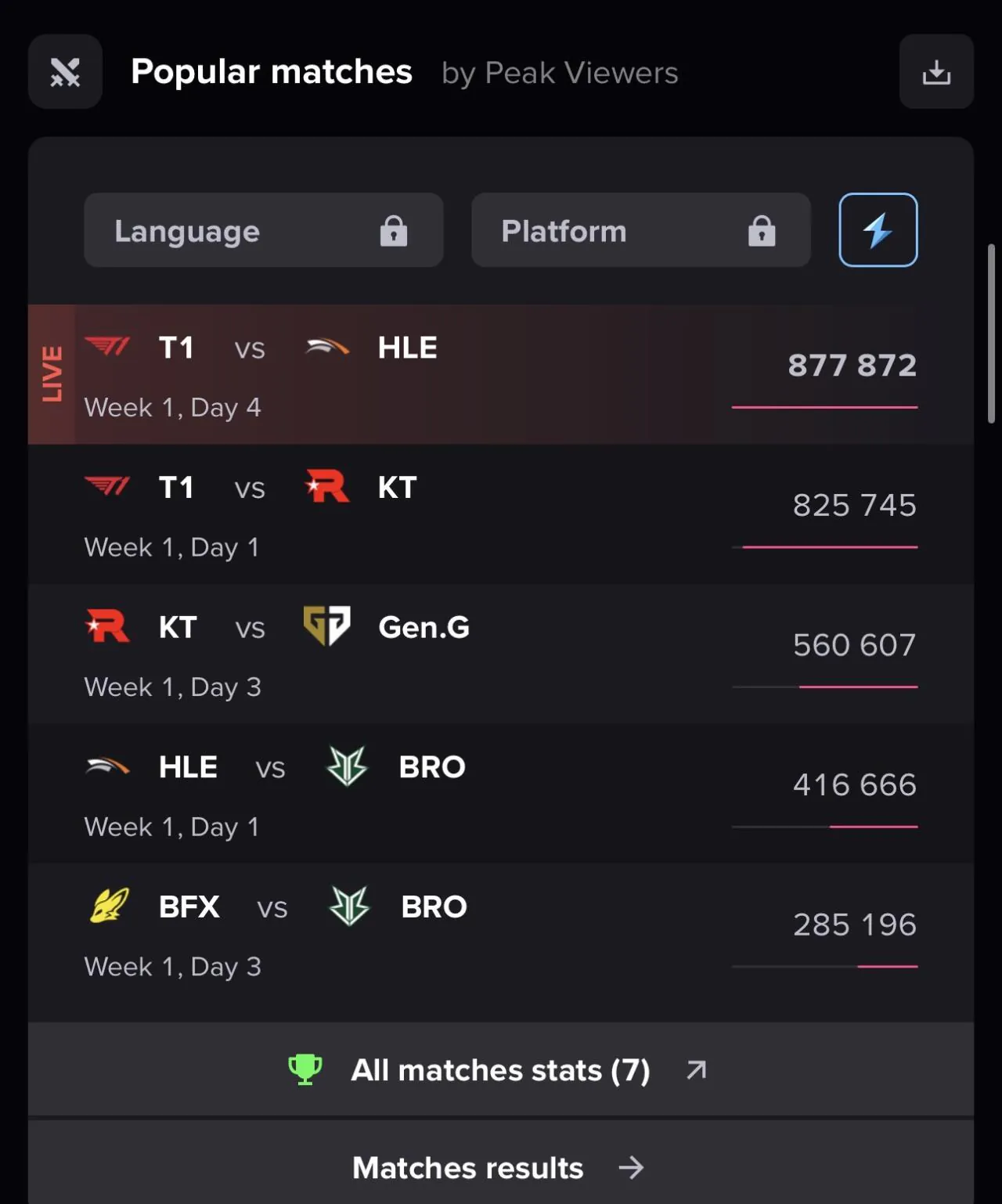Click the 877 872 peak viewers bar

coord(824,407)
